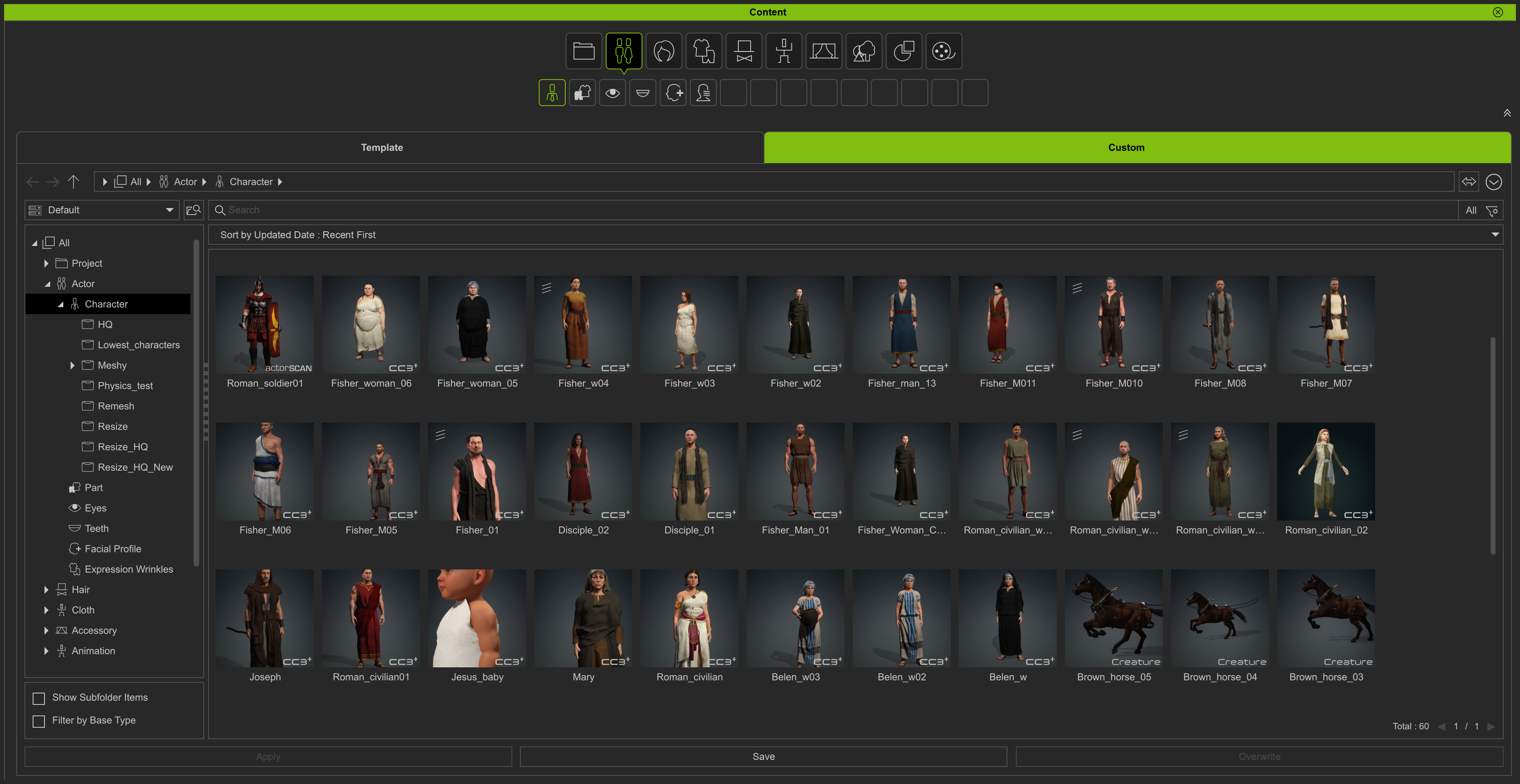1520x784 pixels.
Task: Click the All breadcrumb item
Action: point(128,182)
